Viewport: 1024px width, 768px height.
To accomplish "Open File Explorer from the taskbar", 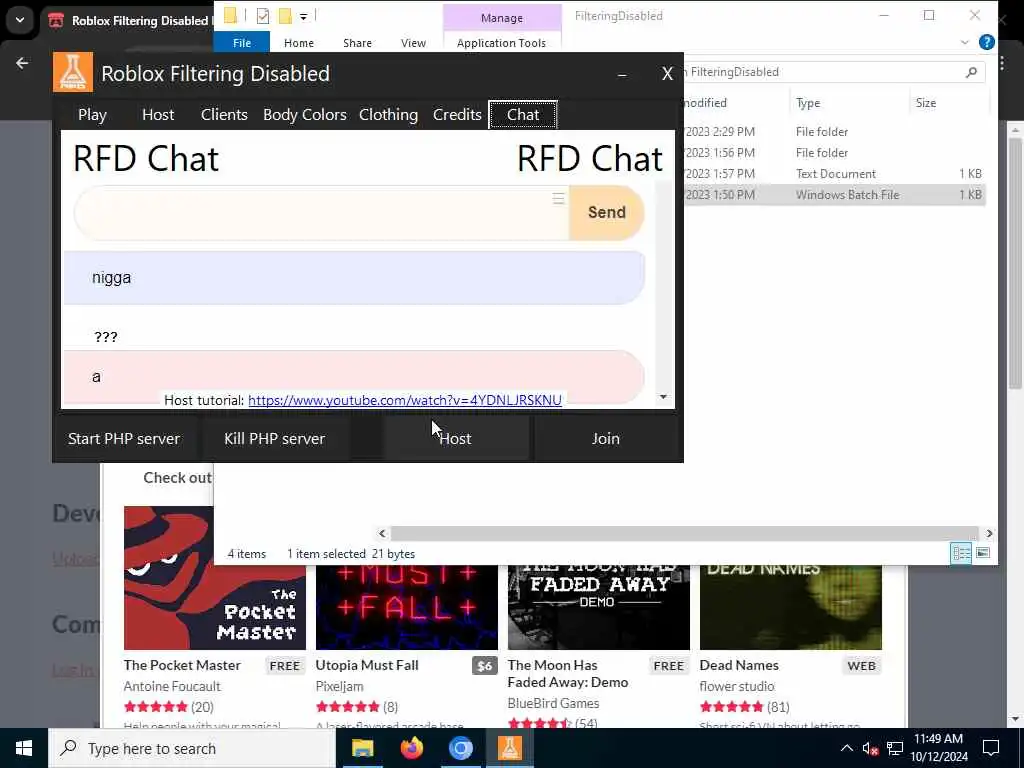I will point(362,748).
